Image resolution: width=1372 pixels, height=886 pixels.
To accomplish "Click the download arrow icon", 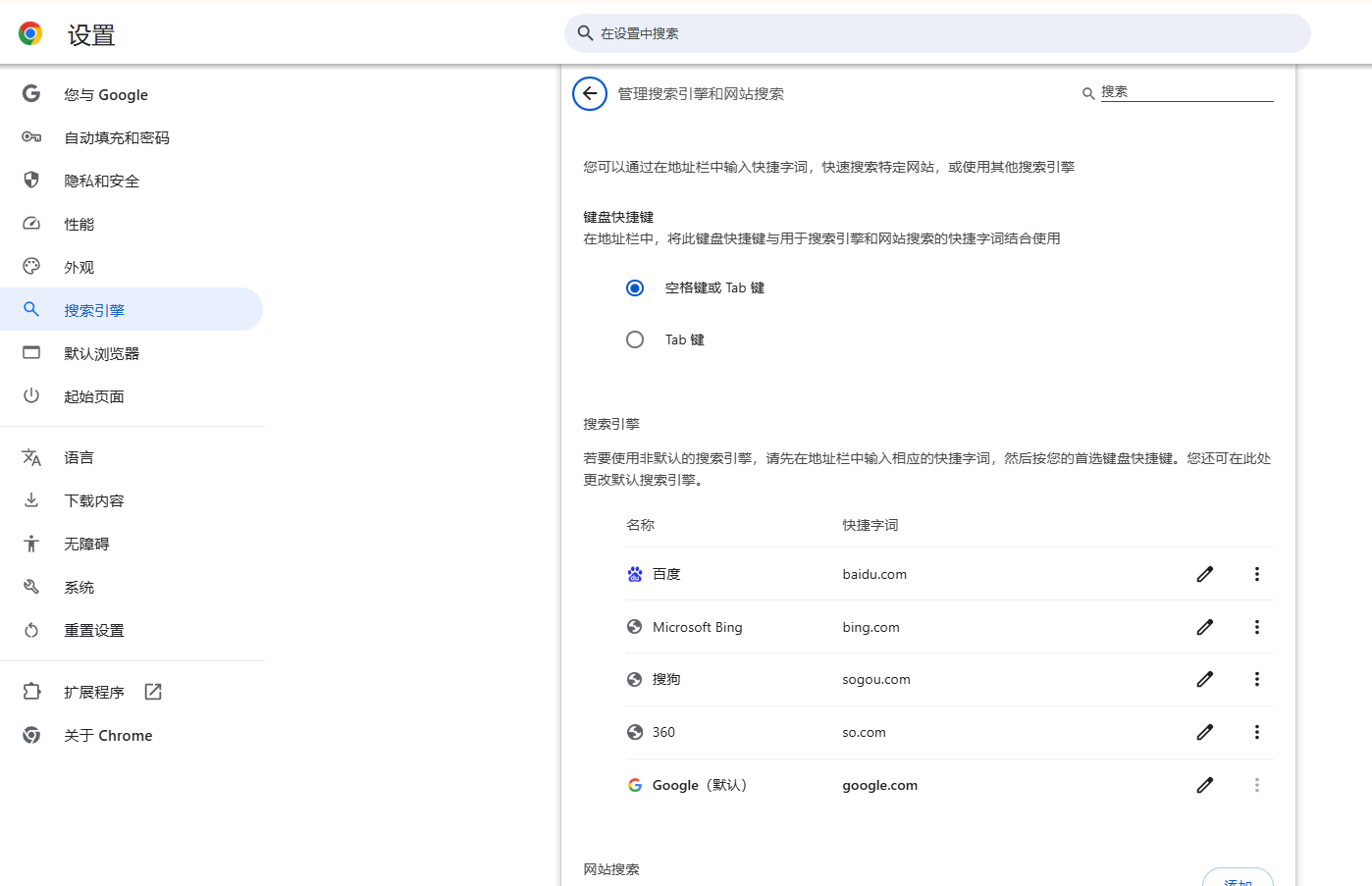I will pyautogui.click(x=31, y=500).
